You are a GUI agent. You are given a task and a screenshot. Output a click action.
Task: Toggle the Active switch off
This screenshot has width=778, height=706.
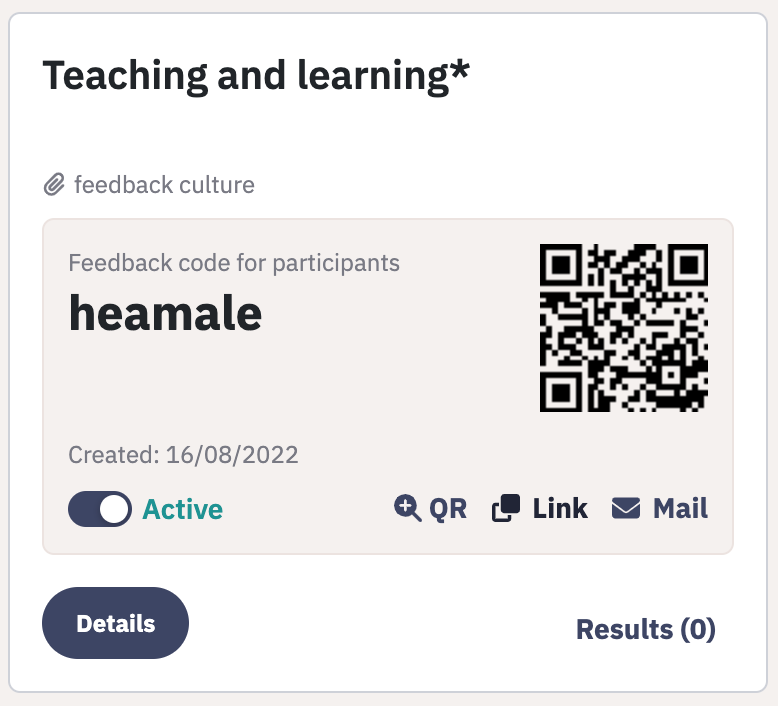(x=100, y=509)
